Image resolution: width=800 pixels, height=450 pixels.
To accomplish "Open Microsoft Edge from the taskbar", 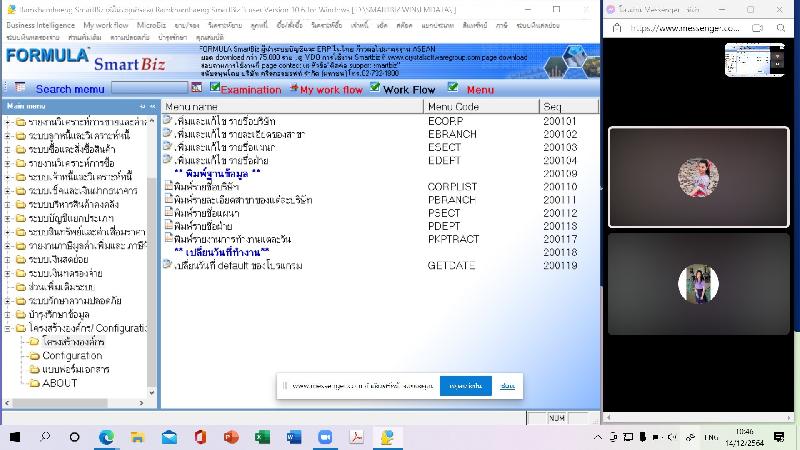I will (107, 437).
